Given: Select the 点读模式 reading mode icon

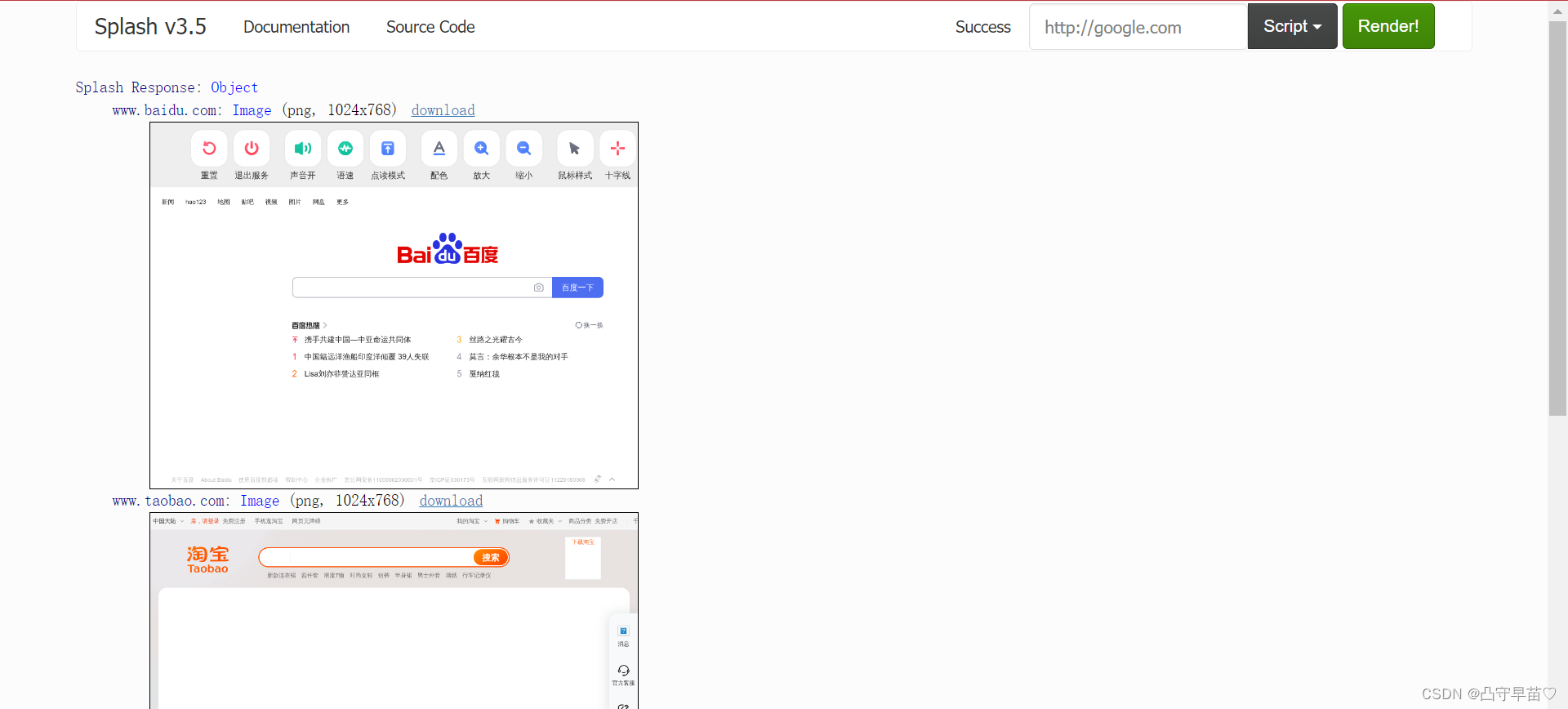Looking at the screenshot, I should 388,149.
